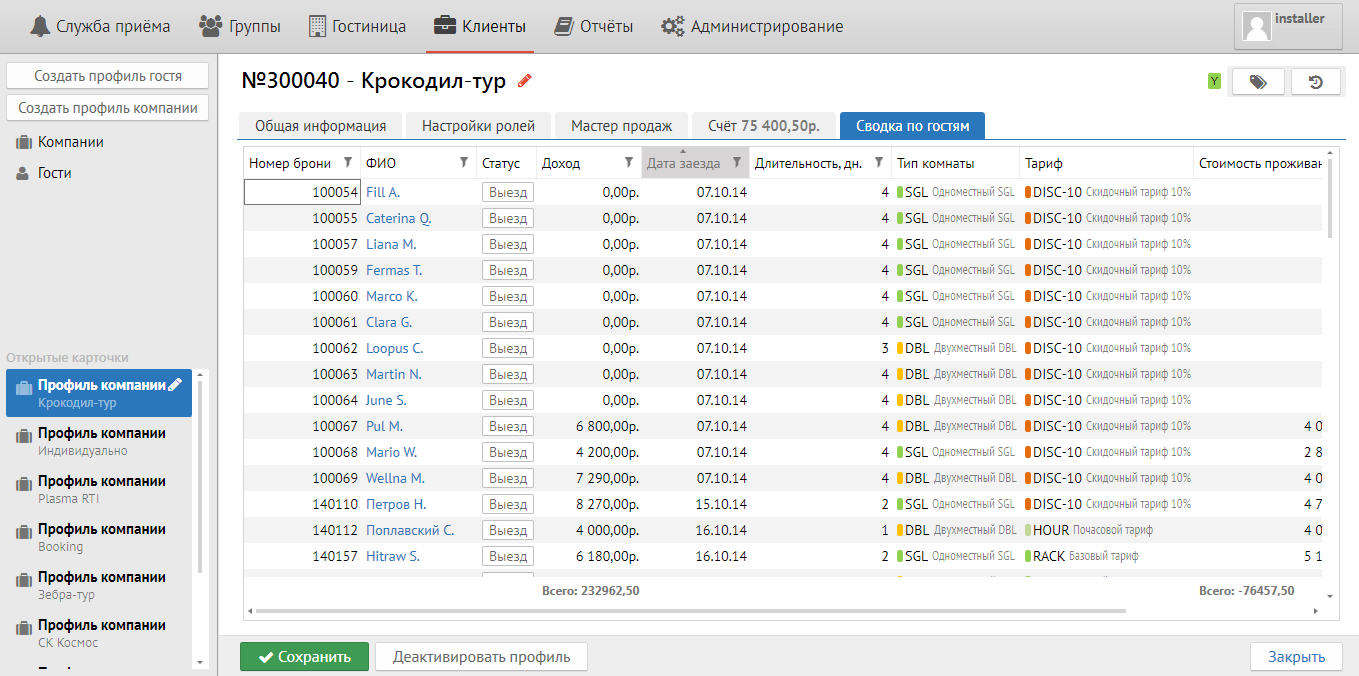
Task: Open the Зебра-тур company profile card
Action: click(100, 585)
